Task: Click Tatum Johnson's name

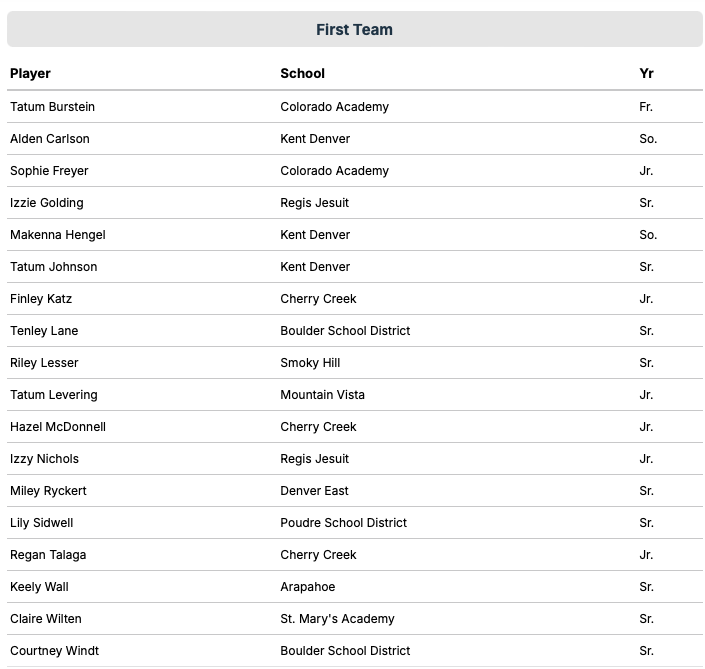Action: tap(54, 267)
